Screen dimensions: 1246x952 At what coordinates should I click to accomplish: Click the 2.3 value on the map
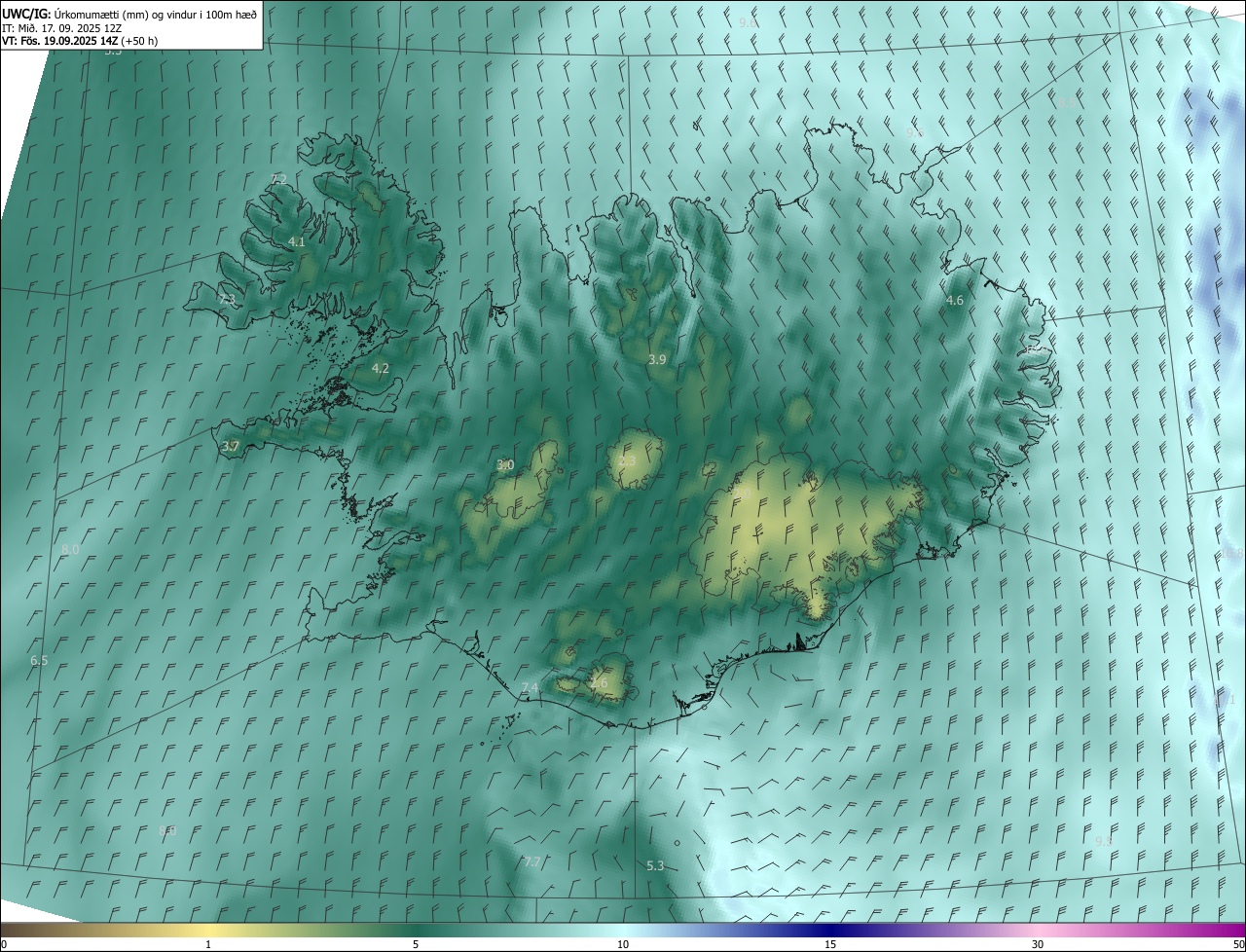pyautogui.click(x=627, y=461)
